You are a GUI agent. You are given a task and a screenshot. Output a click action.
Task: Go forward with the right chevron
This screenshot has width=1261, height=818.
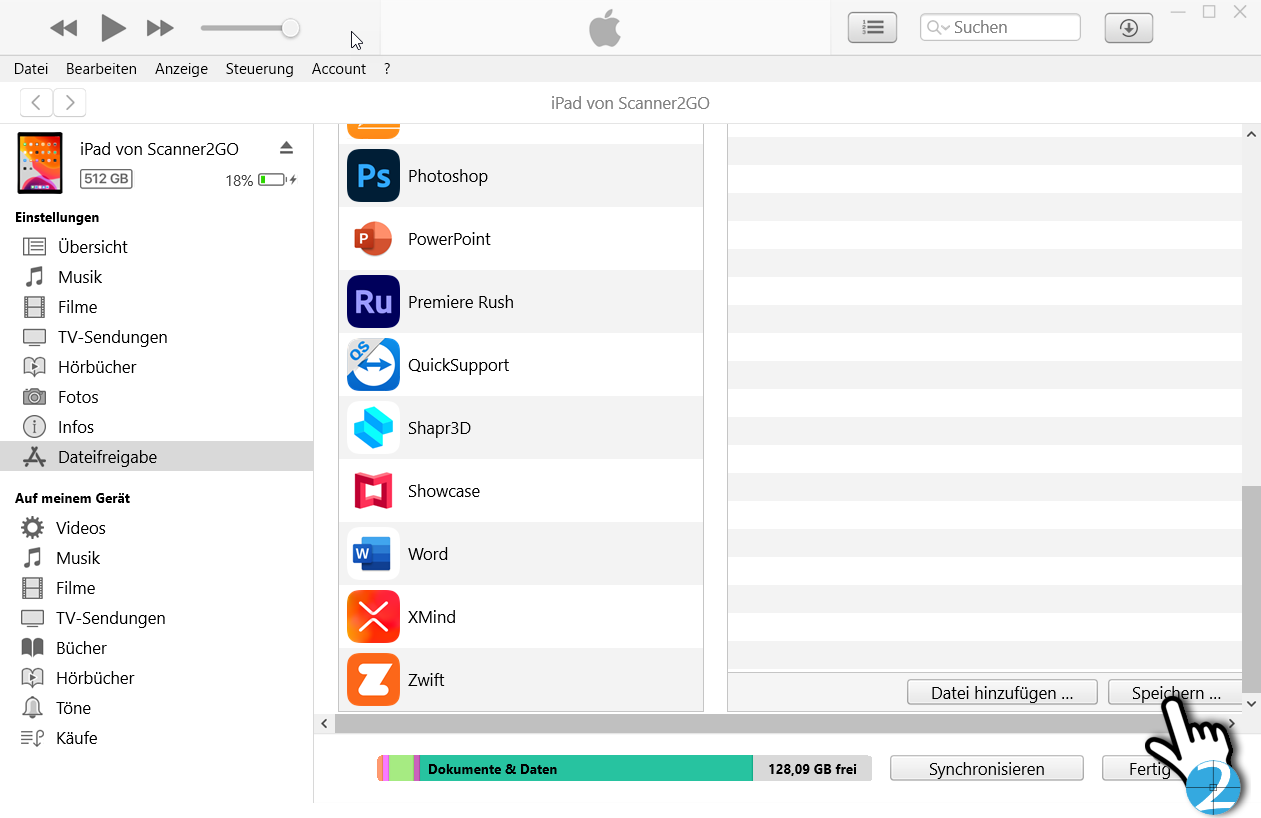pos(70,102)
